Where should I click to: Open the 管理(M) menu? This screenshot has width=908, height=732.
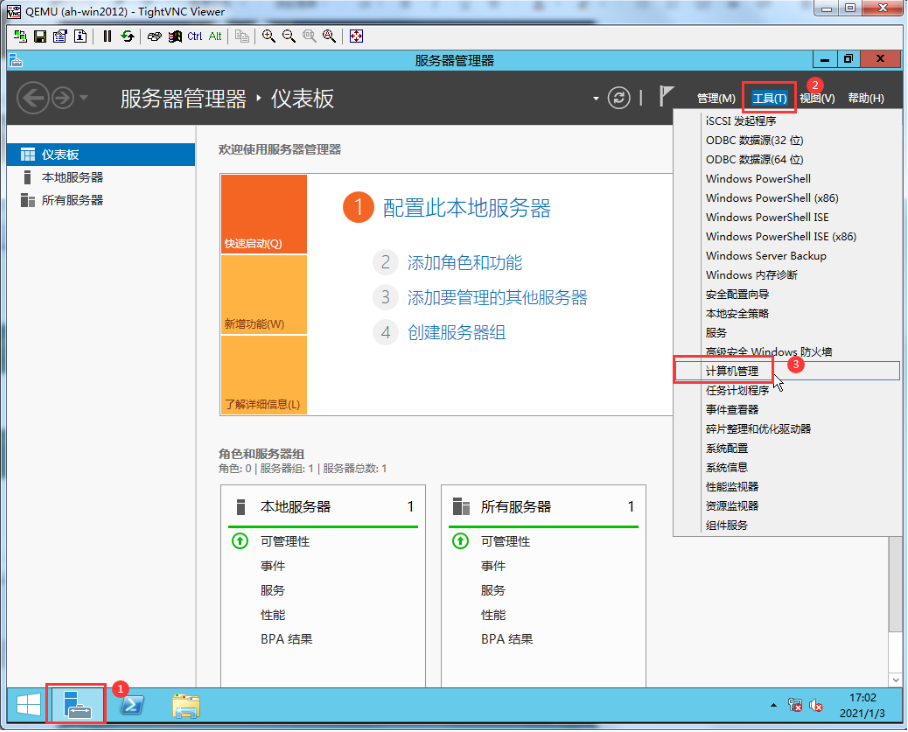pos(716,98)
